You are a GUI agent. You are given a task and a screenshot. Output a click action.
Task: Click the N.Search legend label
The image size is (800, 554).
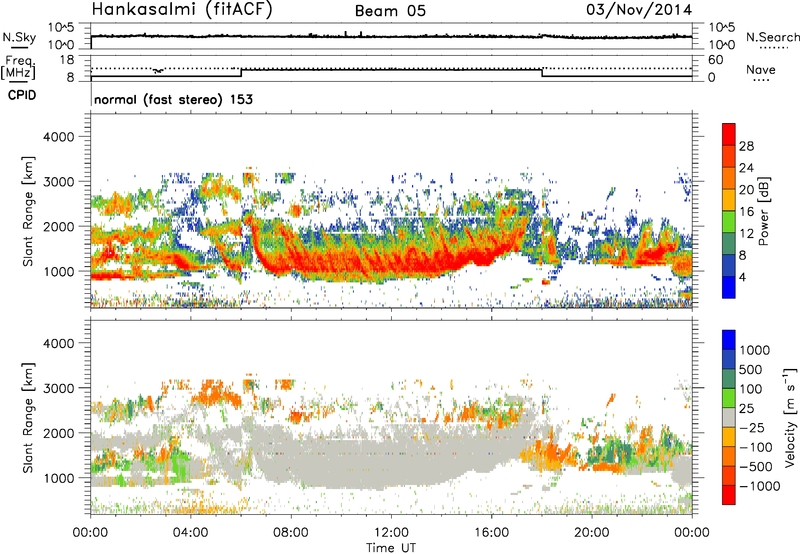coord(772,37)
